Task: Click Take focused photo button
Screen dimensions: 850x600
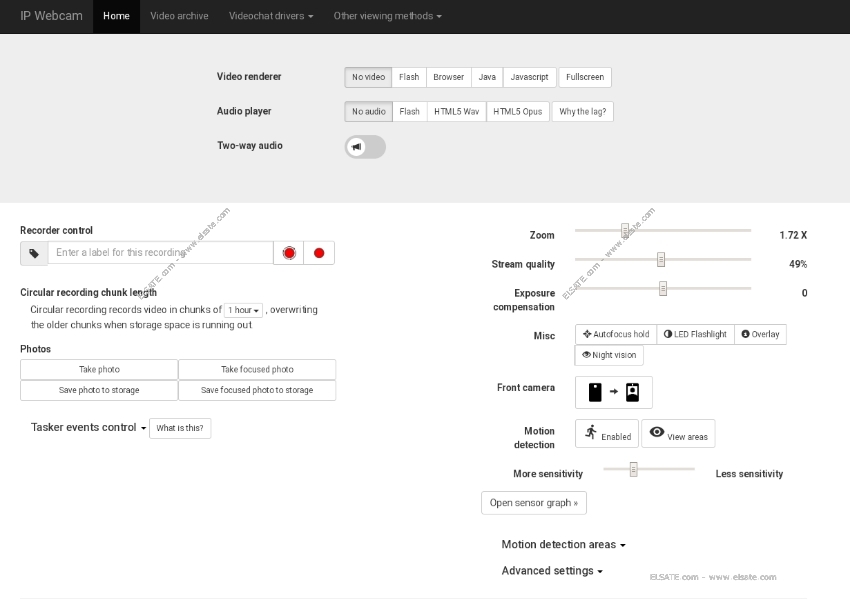Action: pyautogui.click(x=257, y=370)
